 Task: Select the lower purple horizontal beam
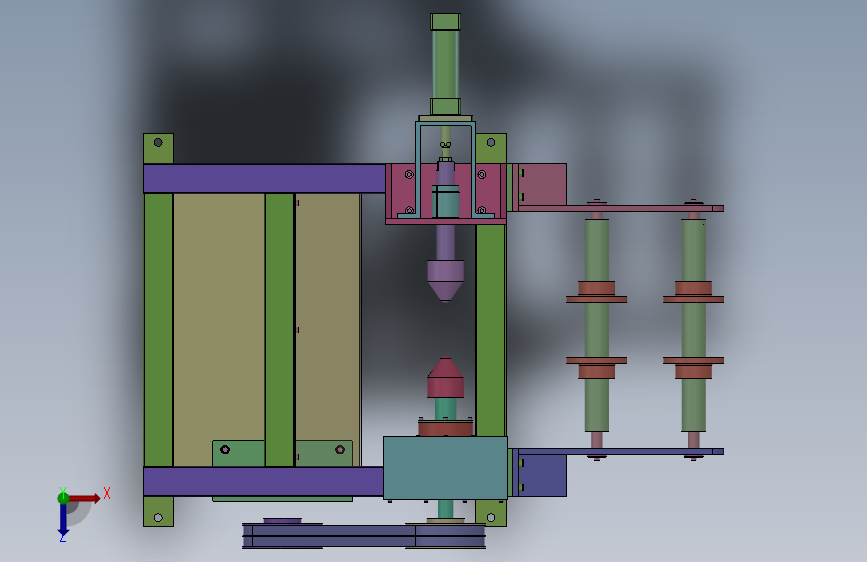click(263, 481)
